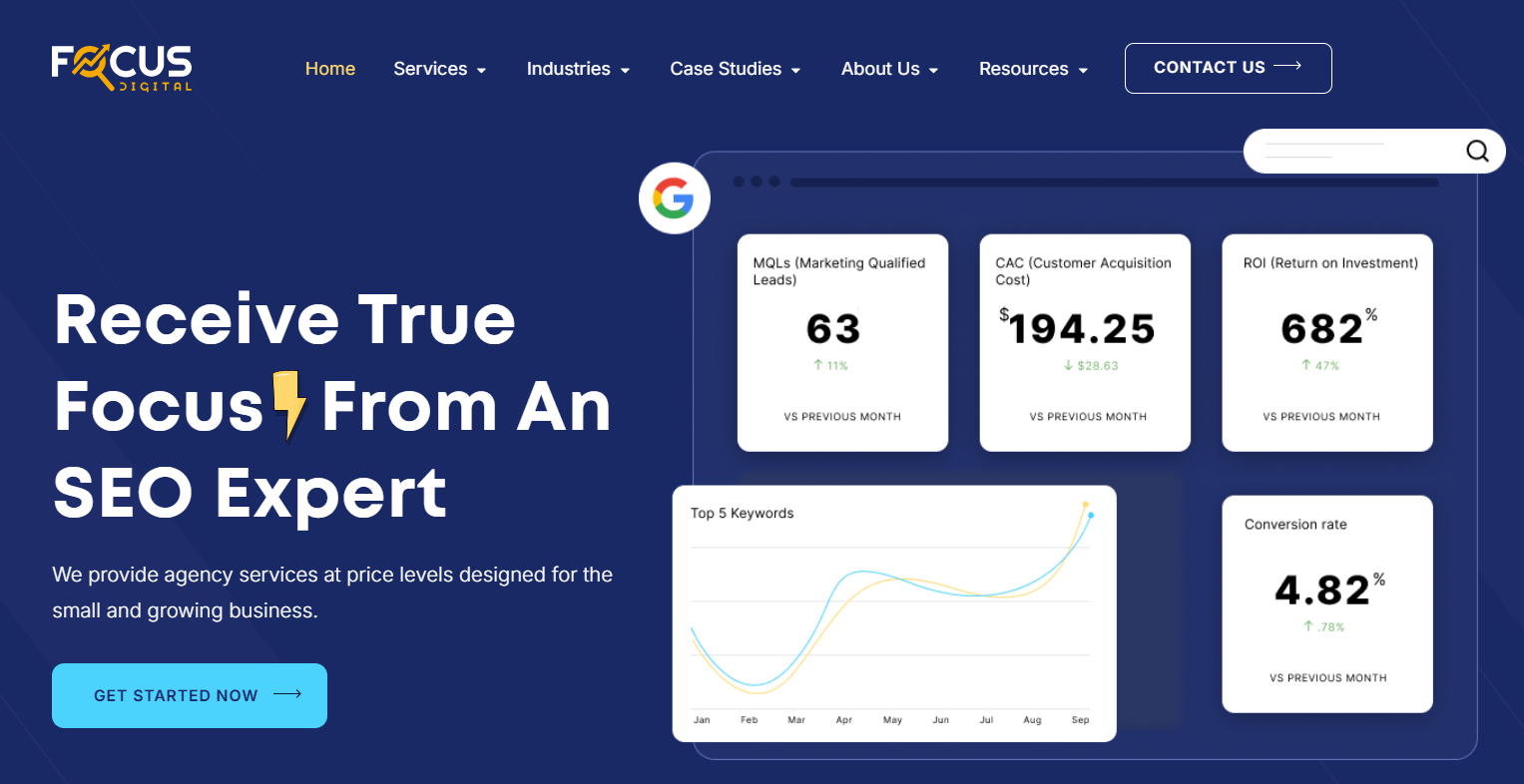Expand the Services dropdown menu
The height and width of the screenshot is (784, 1524).
pos(439,69)
